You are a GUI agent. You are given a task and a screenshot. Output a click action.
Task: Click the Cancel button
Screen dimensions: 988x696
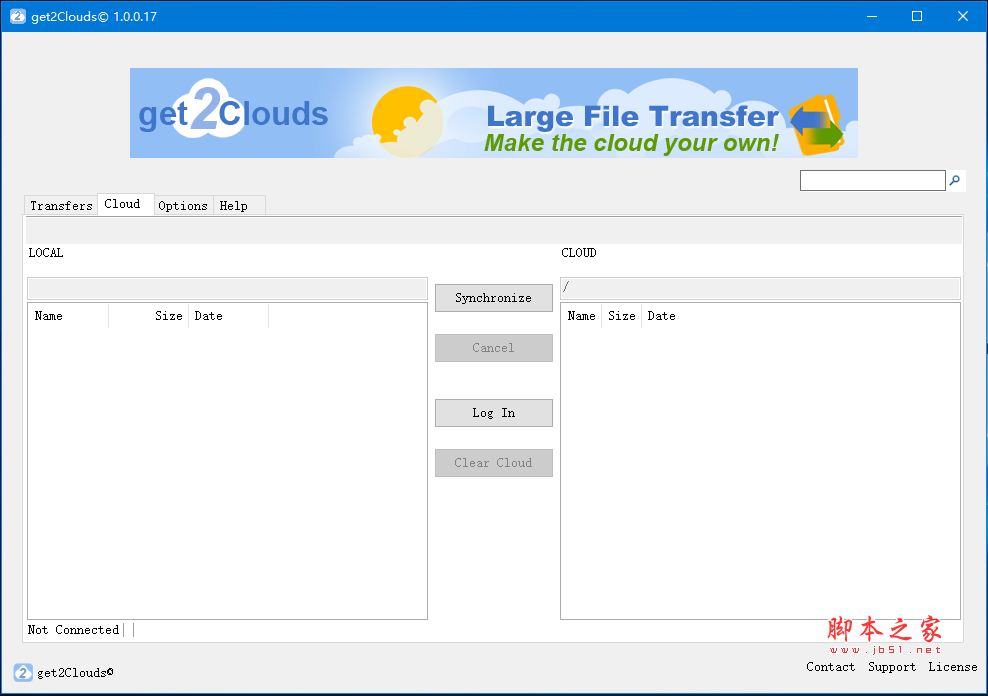point(493,348)
